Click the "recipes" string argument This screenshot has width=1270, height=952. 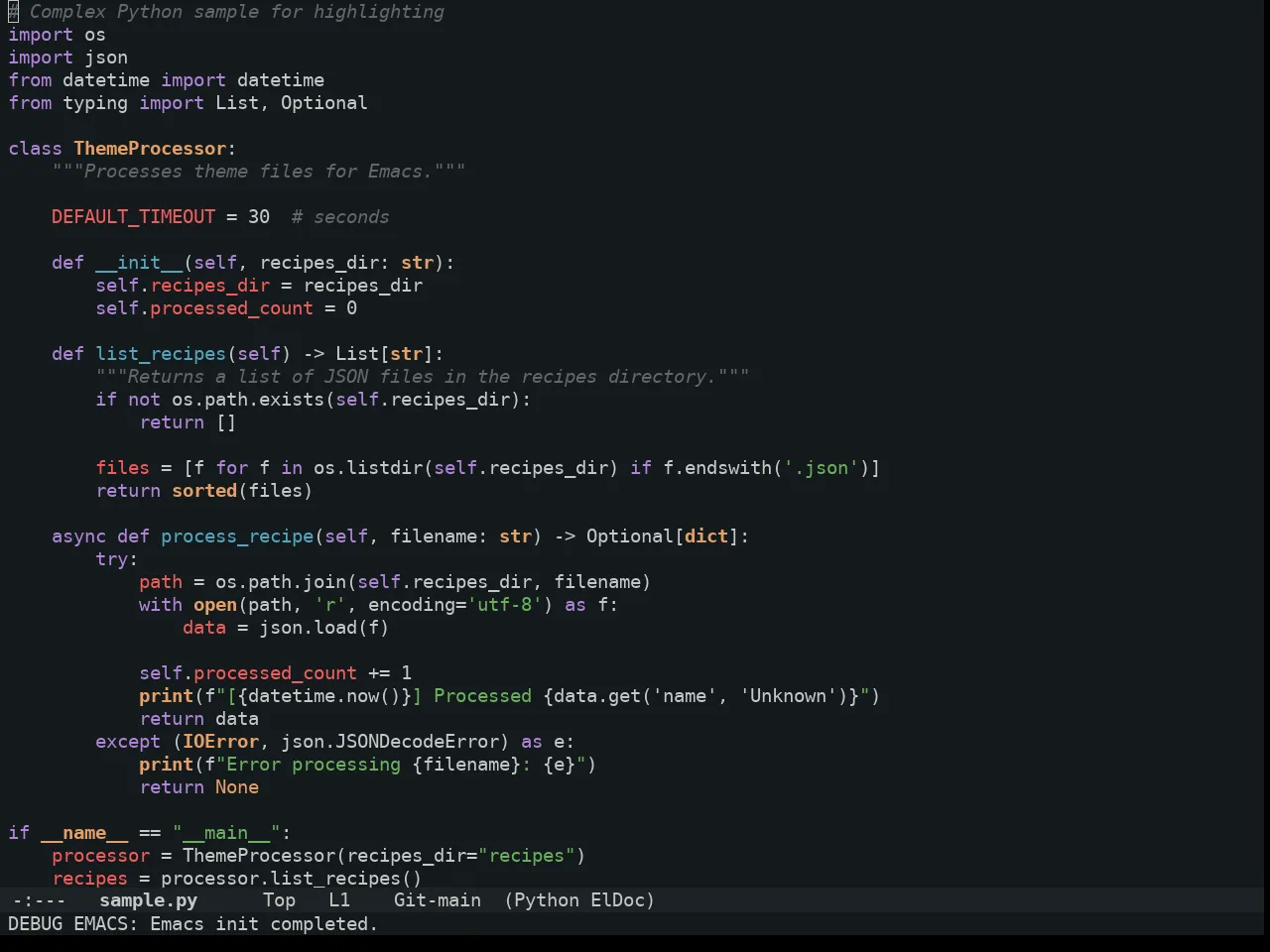click(x=526, y=856)
